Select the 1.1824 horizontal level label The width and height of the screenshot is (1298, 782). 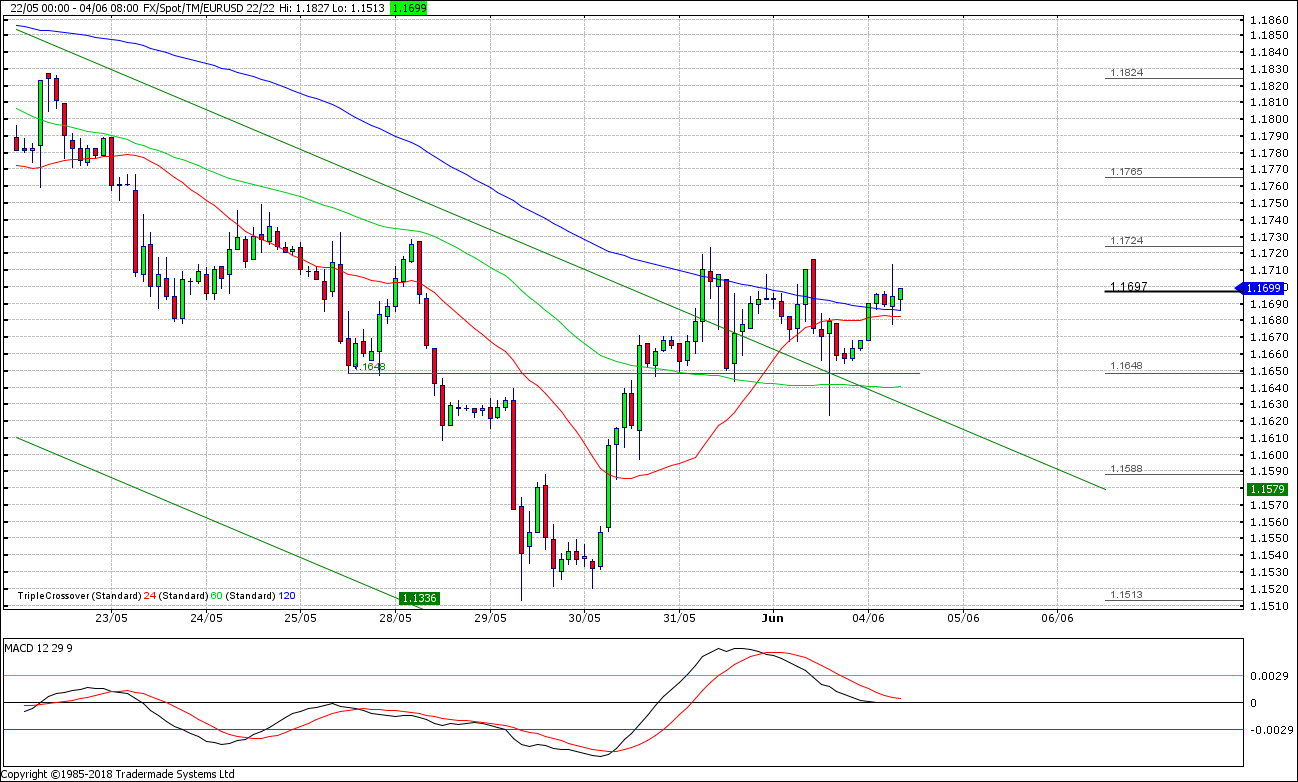[1125, 73]
